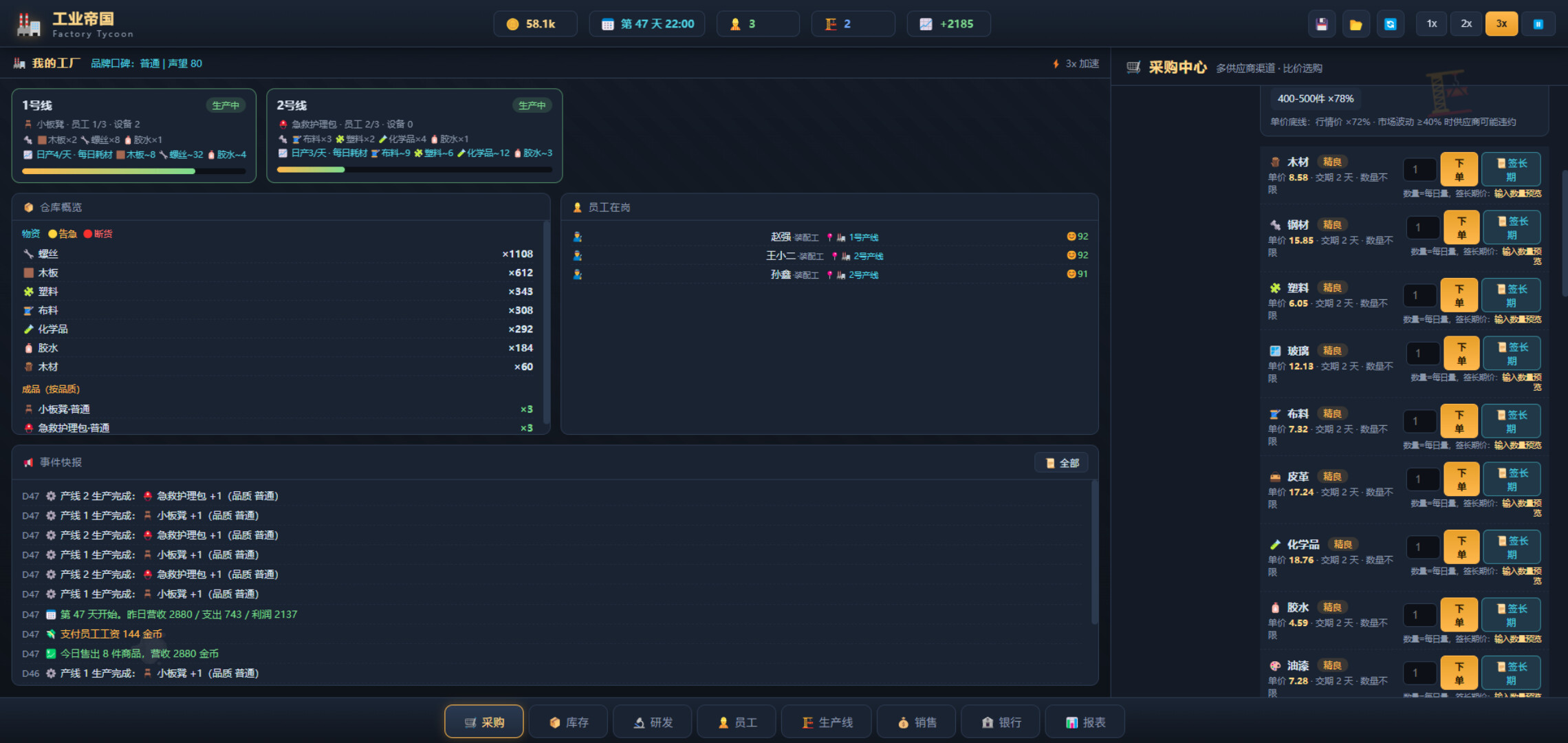This screenshot has width=1568, height=743.
Task: Click the 木板 ×612 warehouse row
Action: click(x=278, y=272)
